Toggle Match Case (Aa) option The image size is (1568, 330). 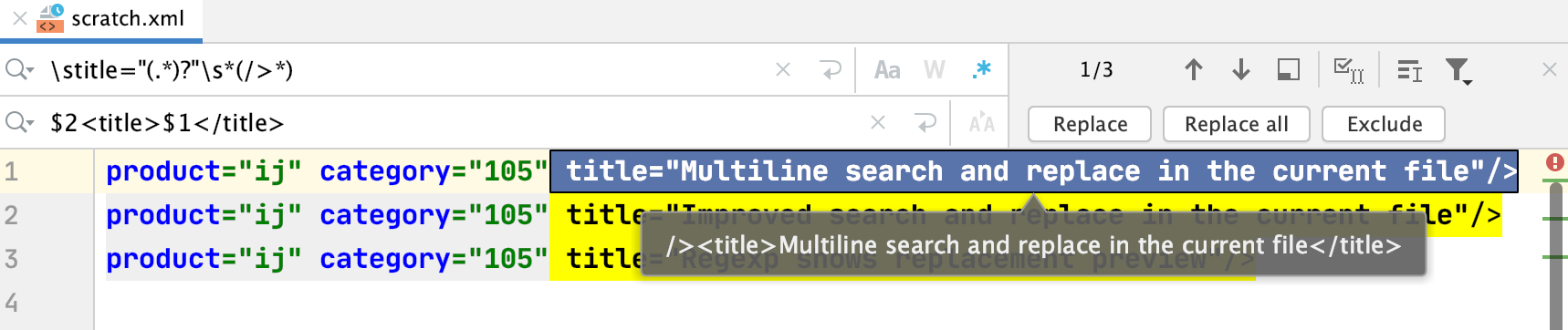(887, 69)
